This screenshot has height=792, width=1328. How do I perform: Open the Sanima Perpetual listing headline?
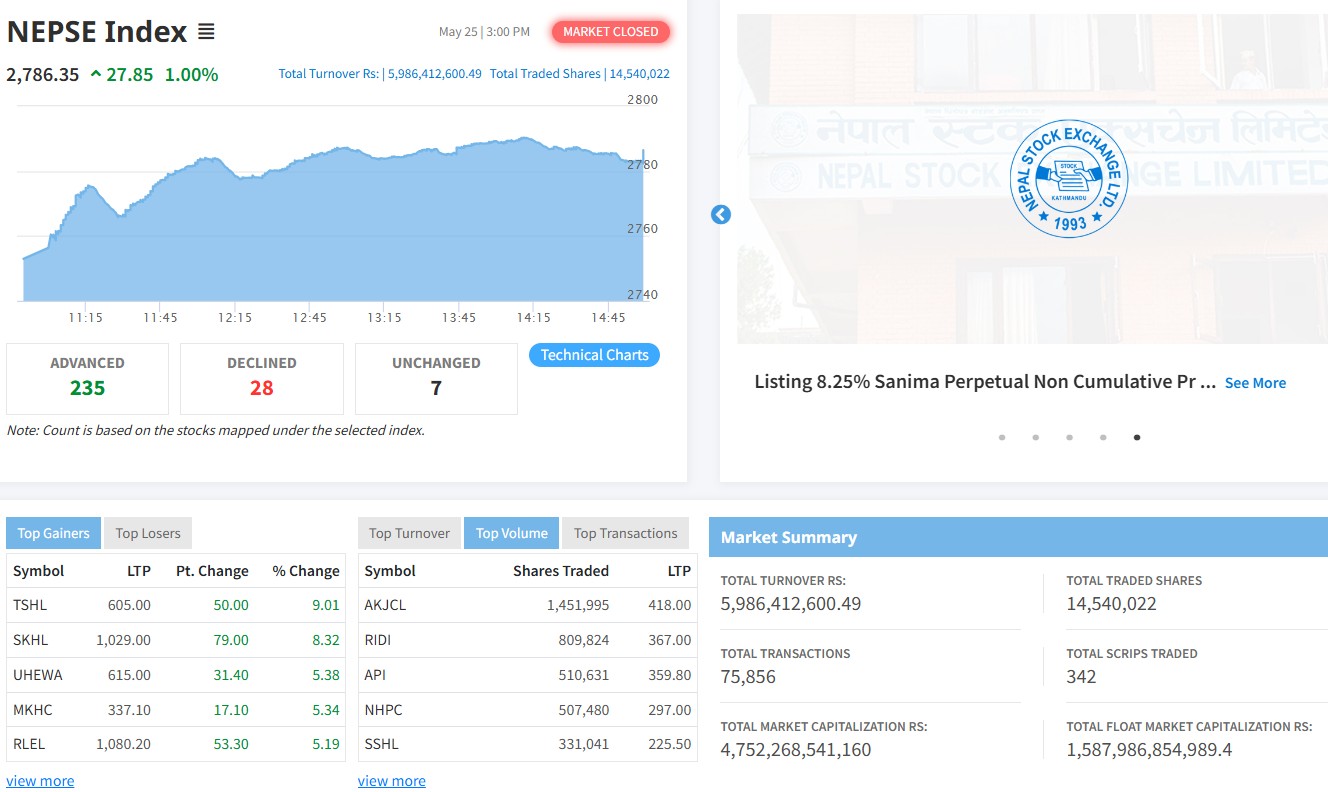click(x=985, y=382)
